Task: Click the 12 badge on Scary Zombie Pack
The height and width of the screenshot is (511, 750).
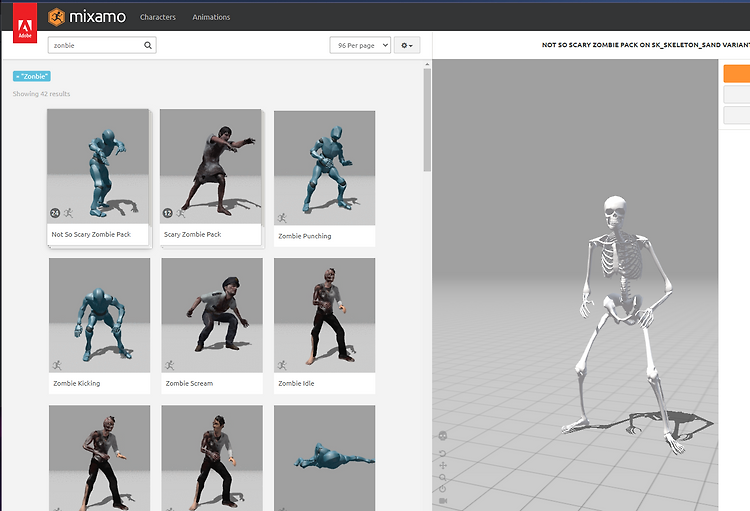Action: [x=167, y=213]
